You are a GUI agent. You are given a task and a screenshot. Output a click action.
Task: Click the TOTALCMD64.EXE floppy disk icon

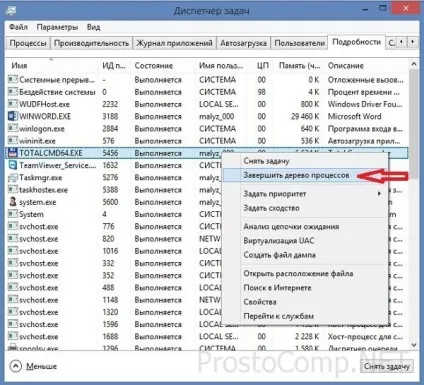point(13,153)
